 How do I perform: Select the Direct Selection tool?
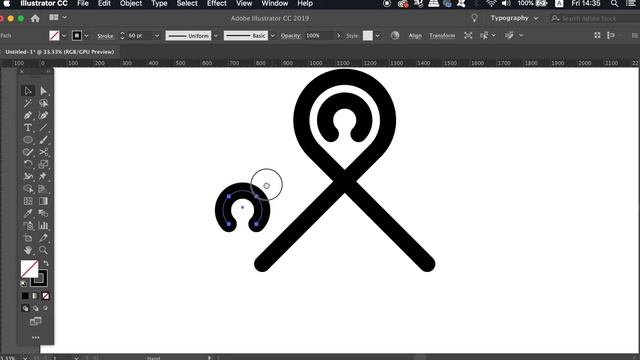43,91
